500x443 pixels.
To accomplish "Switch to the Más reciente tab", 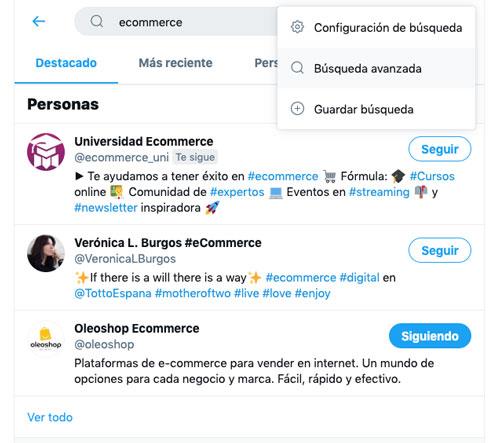I will (x=176, y=63).
